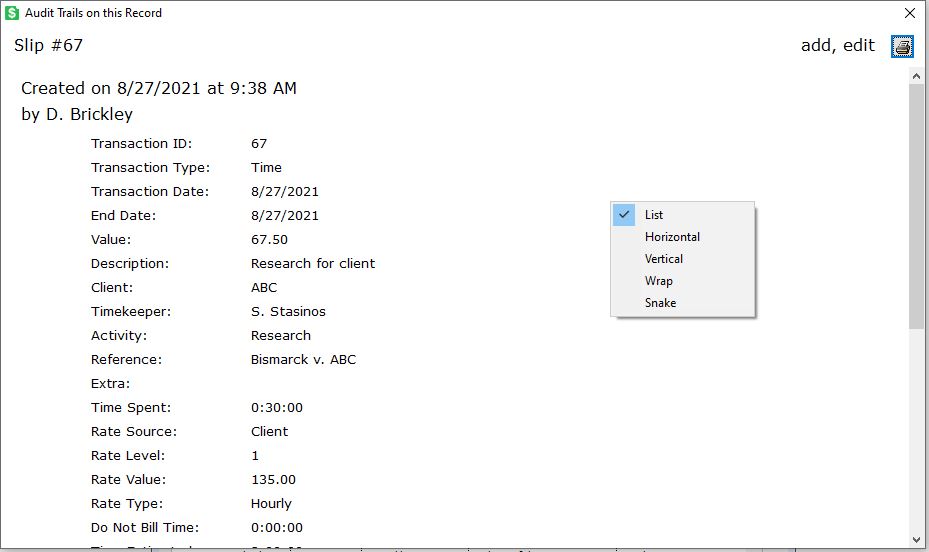Viewport: 929px width, 552px height.
Task: Choose Snake from the context menu
Action: 683,303
